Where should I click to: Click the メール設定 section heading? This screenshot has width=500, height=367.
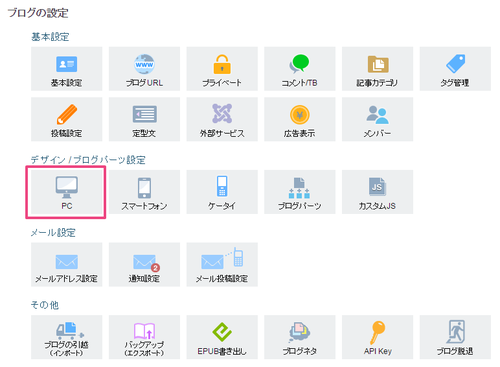click(x=53, y=232)
